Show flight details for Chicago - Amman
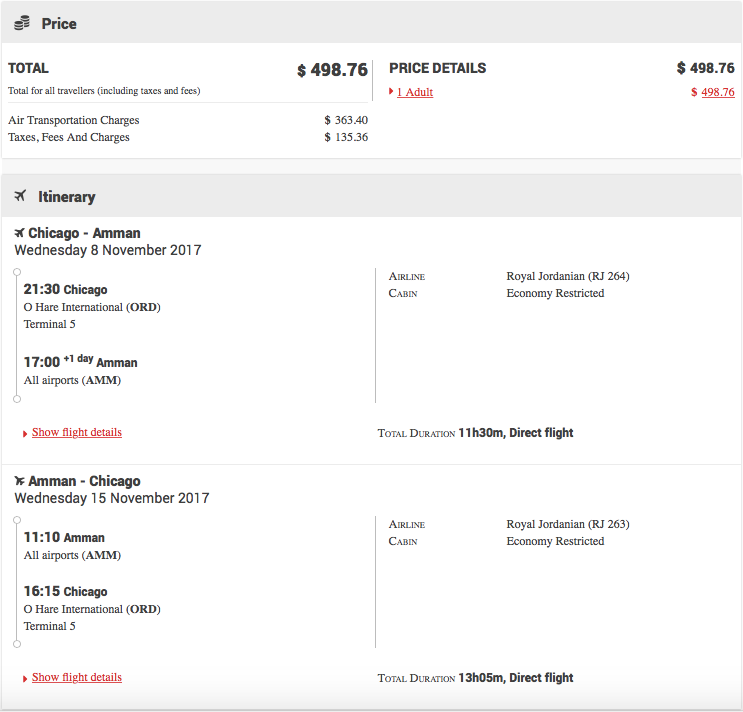 tap(77, 432)
